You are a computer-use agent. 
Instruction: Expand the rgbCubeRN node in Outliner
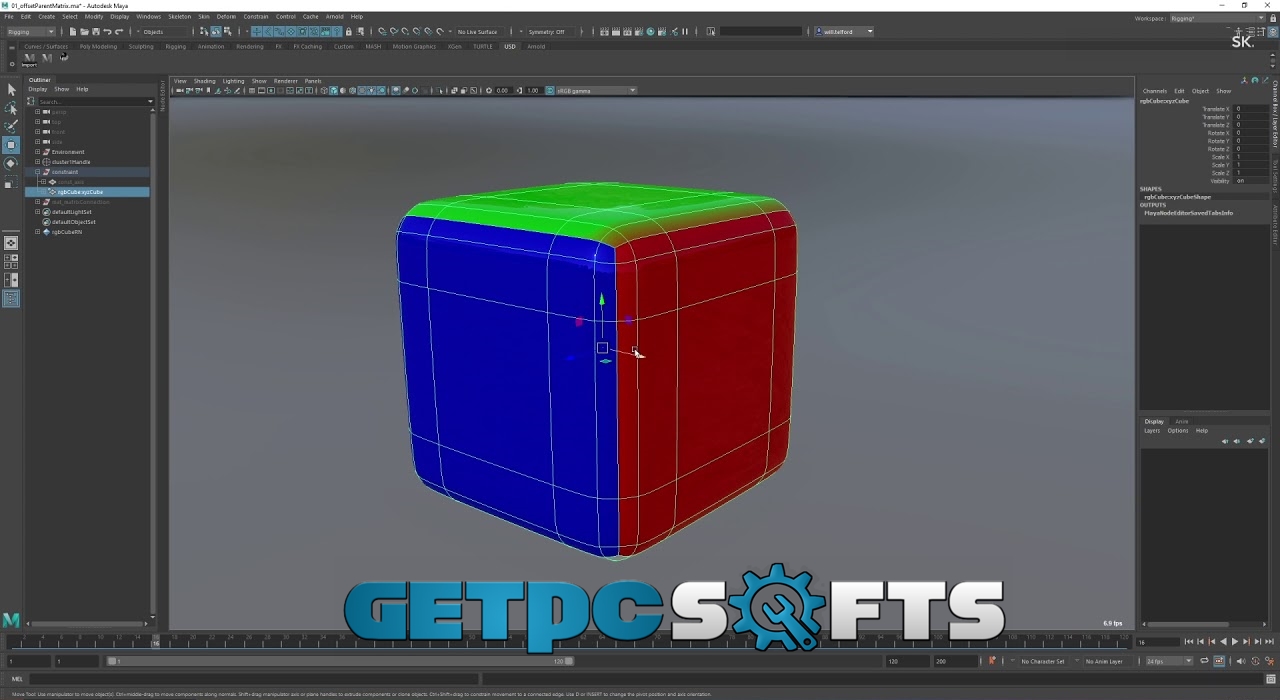tap(38, 232)
